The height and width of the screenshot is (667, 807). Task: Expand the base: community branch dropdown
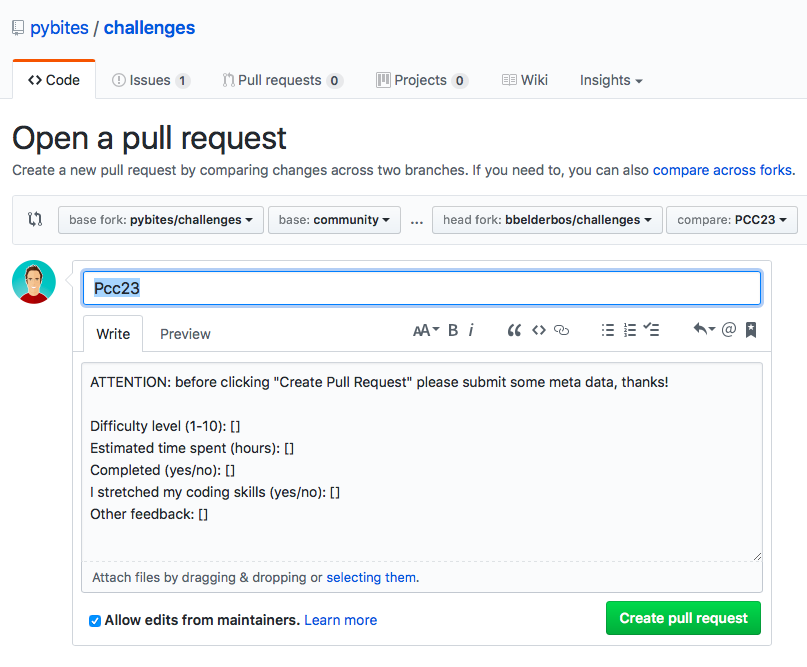tap(334, 220)
